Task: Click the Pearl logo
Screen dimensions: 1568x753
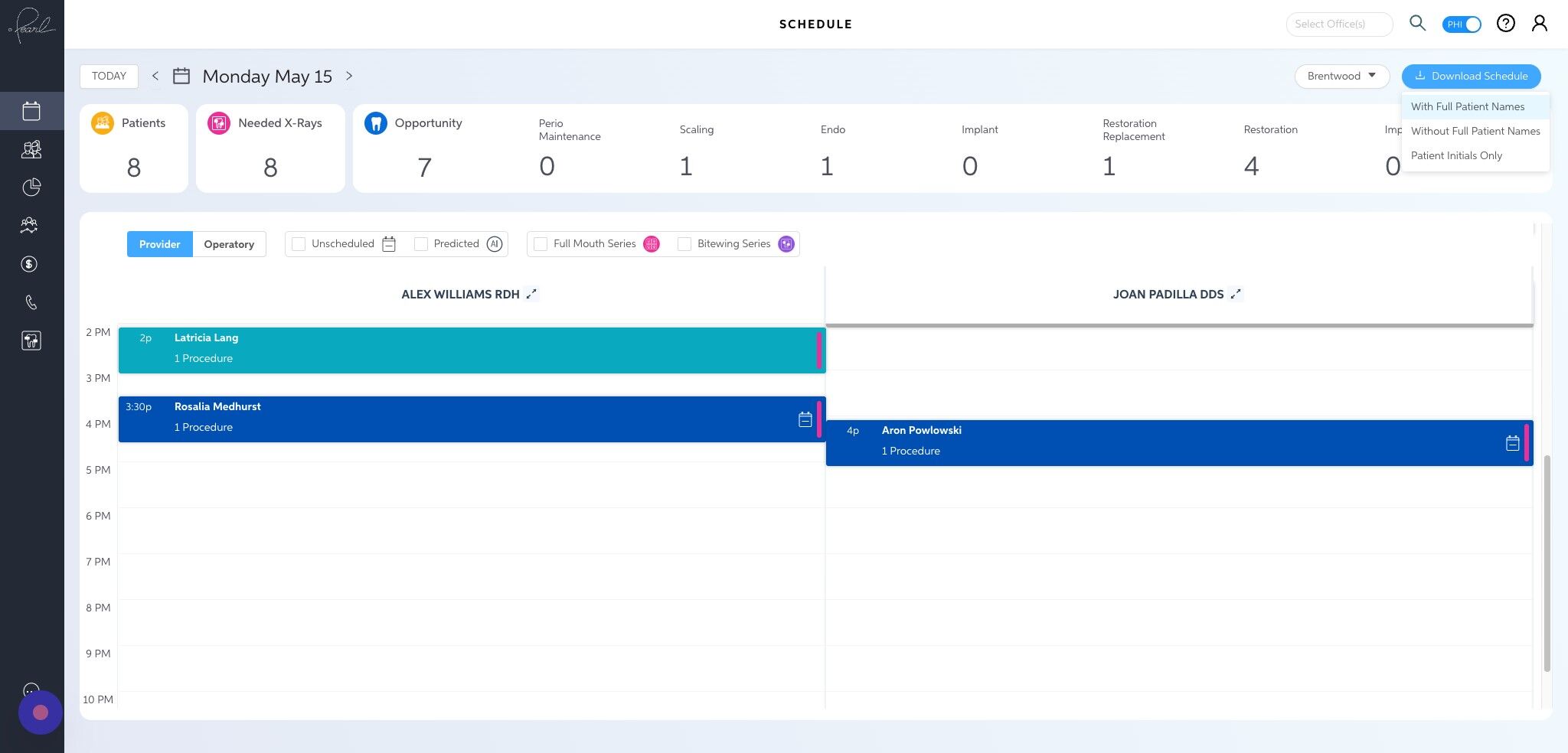Action: tap(32, 24)
